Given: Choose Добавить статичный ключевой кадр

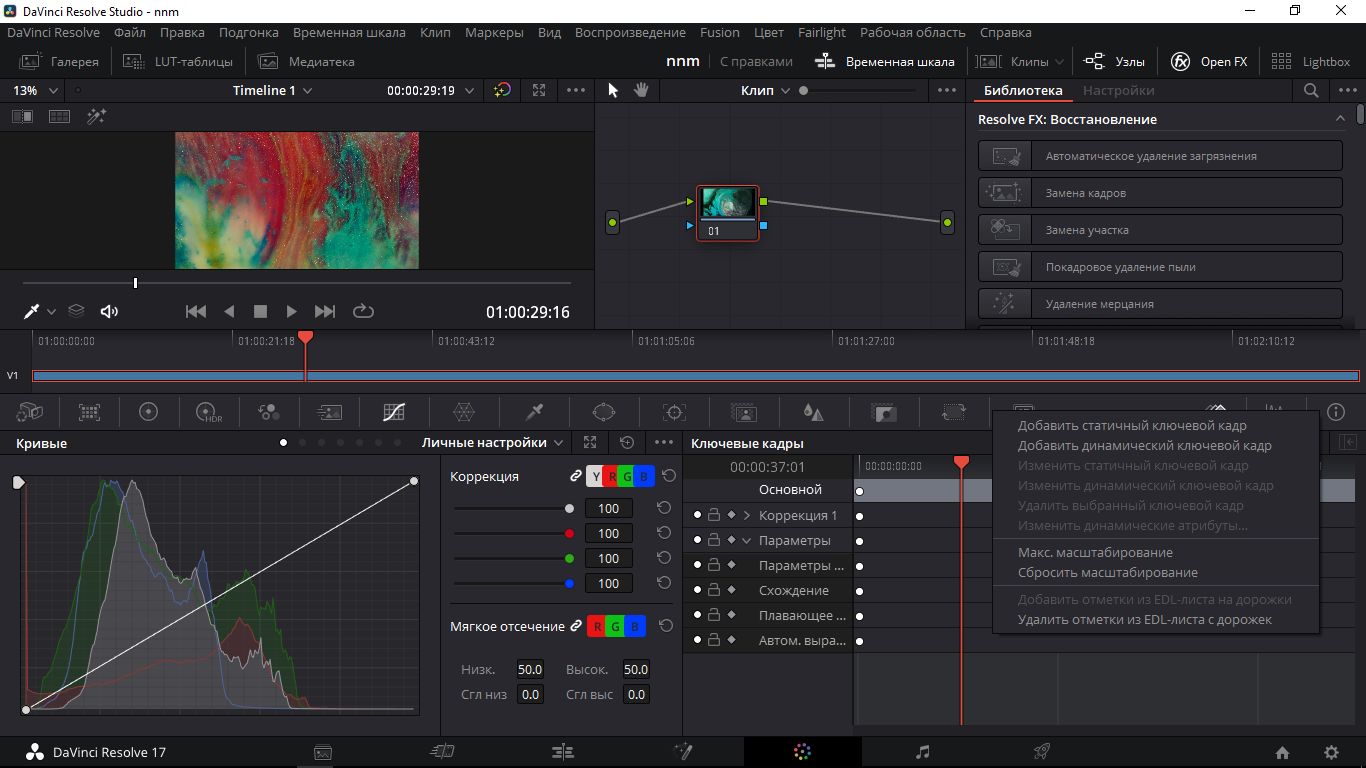Looking at the screenshot, I should pos(1132,426).
